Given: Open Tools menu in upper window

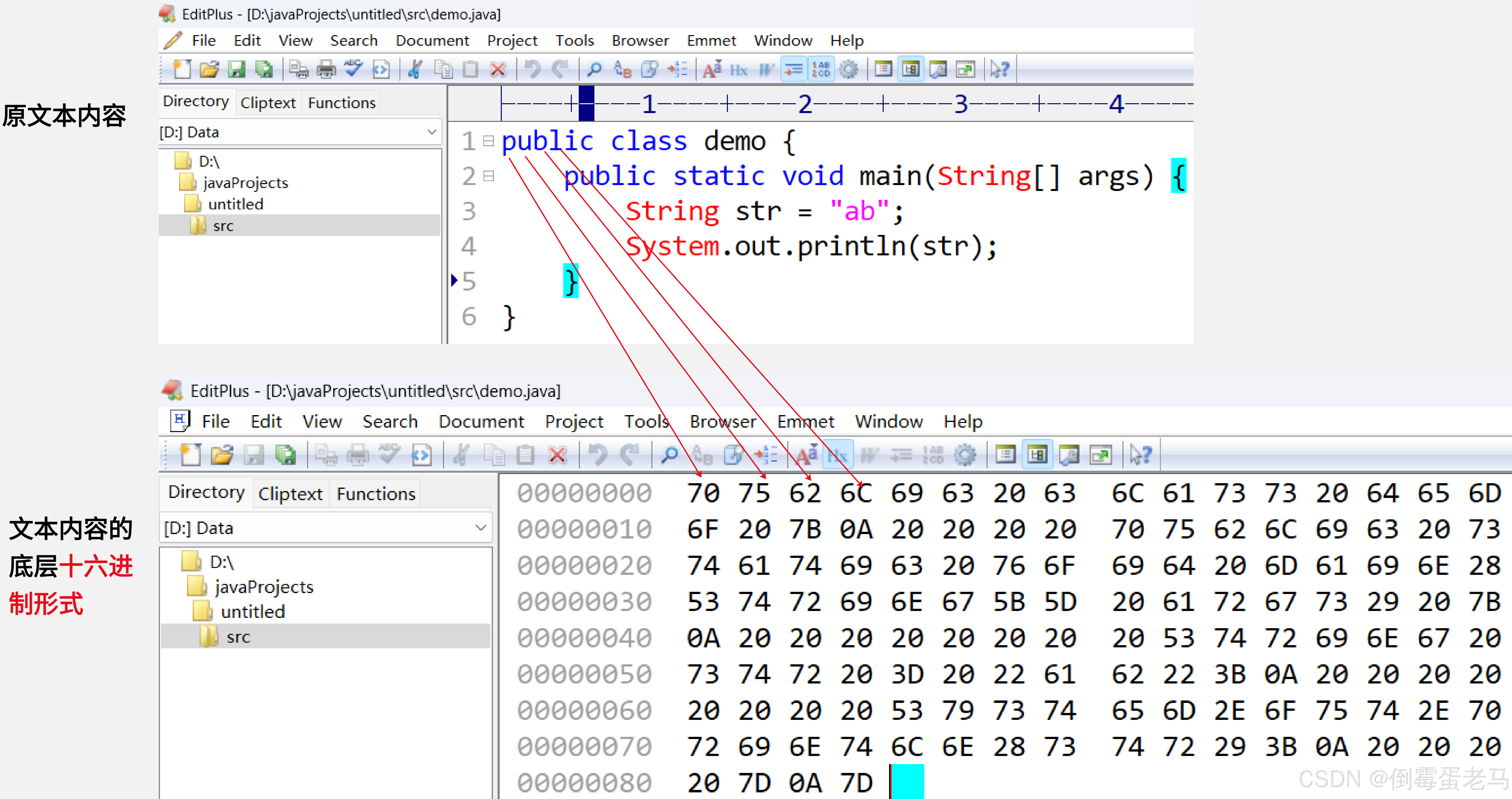Looking at the screenshot, I should pos(574,41).
